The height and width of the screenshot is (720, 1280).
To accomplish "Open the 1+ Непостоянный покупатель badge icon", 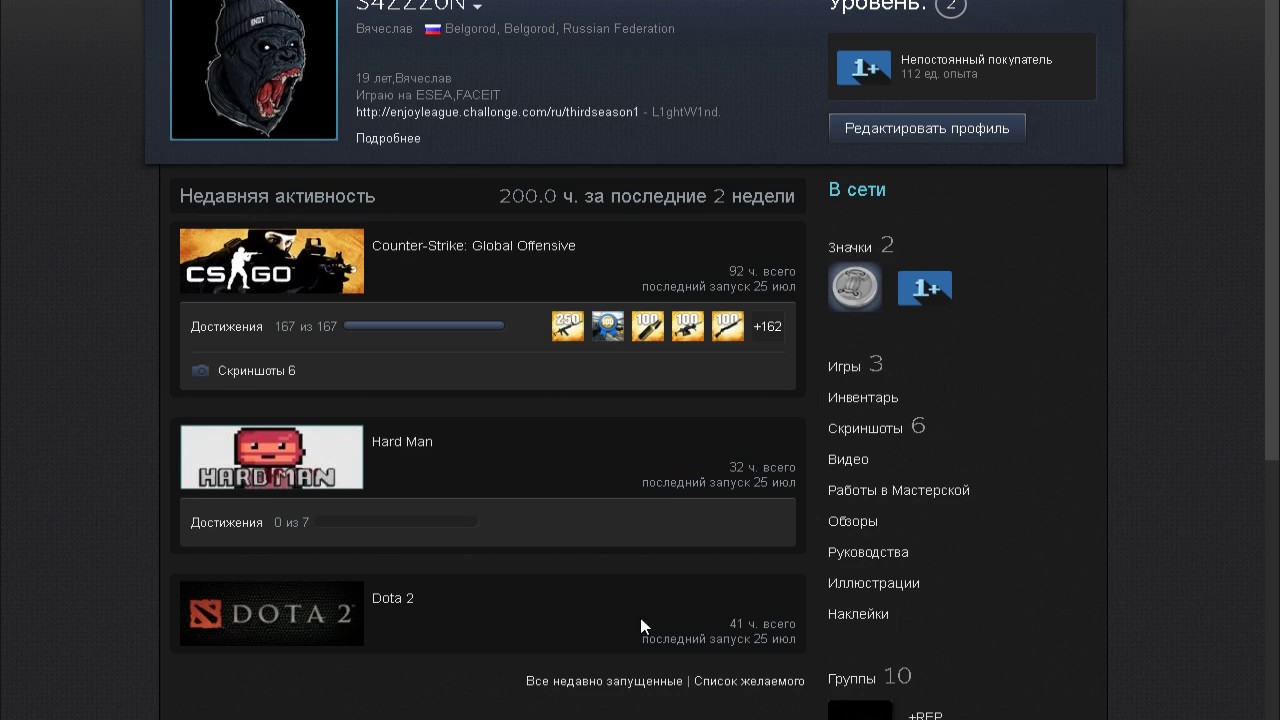I will tap(864, 67).
